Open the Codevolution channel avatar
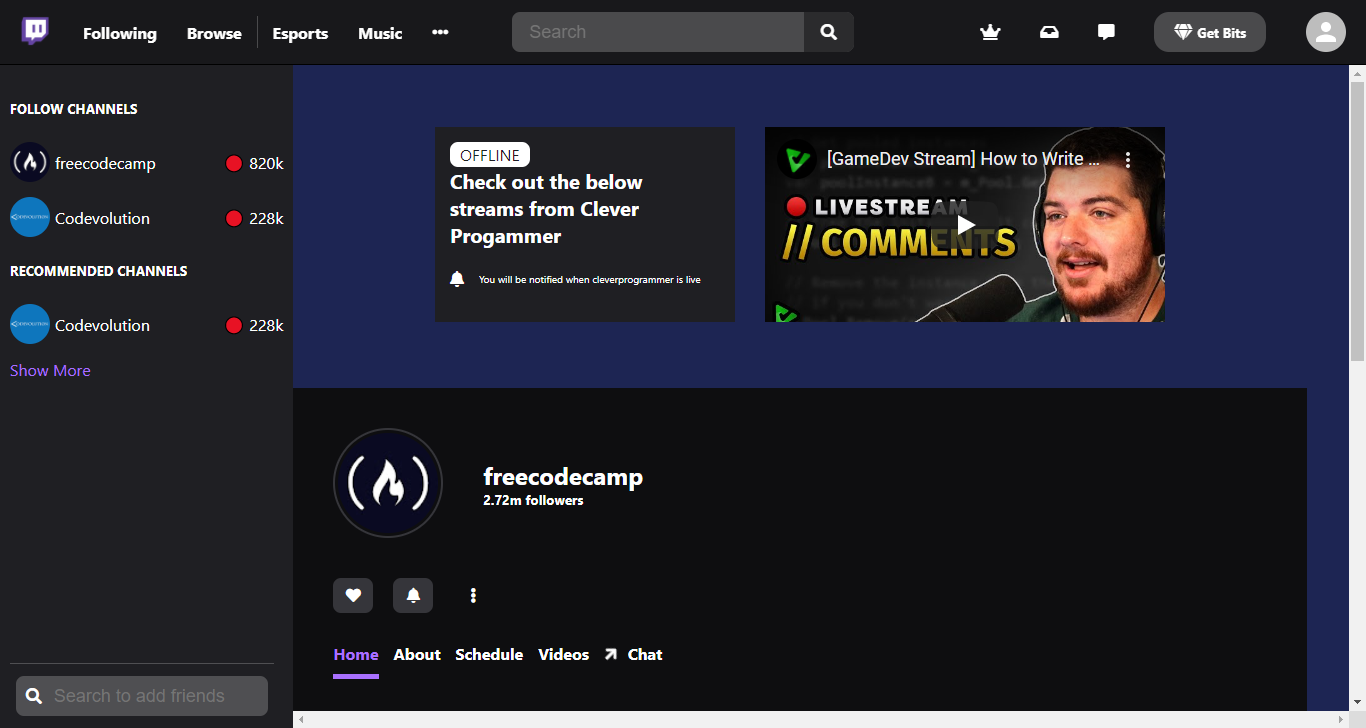 29,217
